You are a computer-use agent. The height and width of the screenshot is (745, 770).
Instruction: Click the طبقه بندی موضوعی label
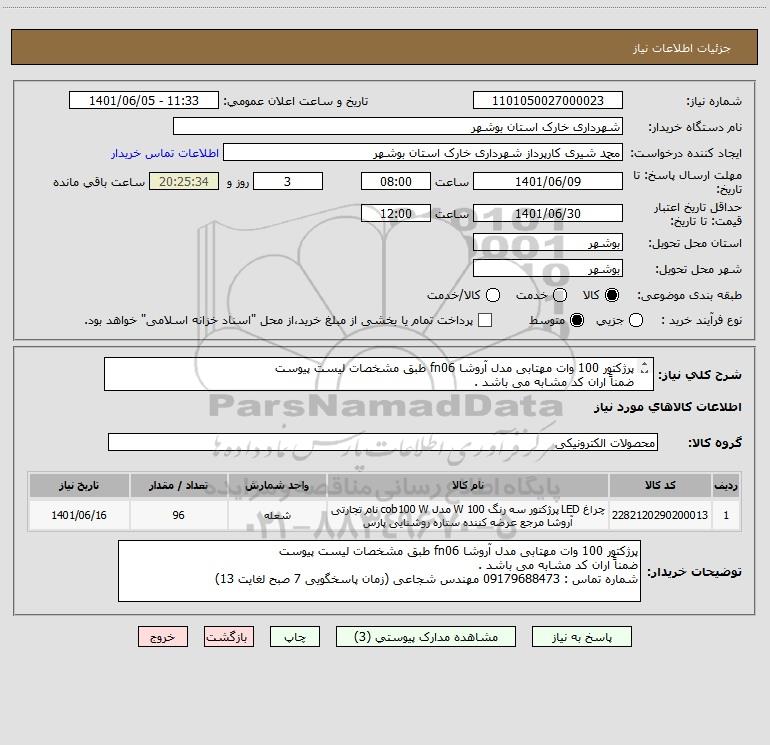(x=689, y=295)
